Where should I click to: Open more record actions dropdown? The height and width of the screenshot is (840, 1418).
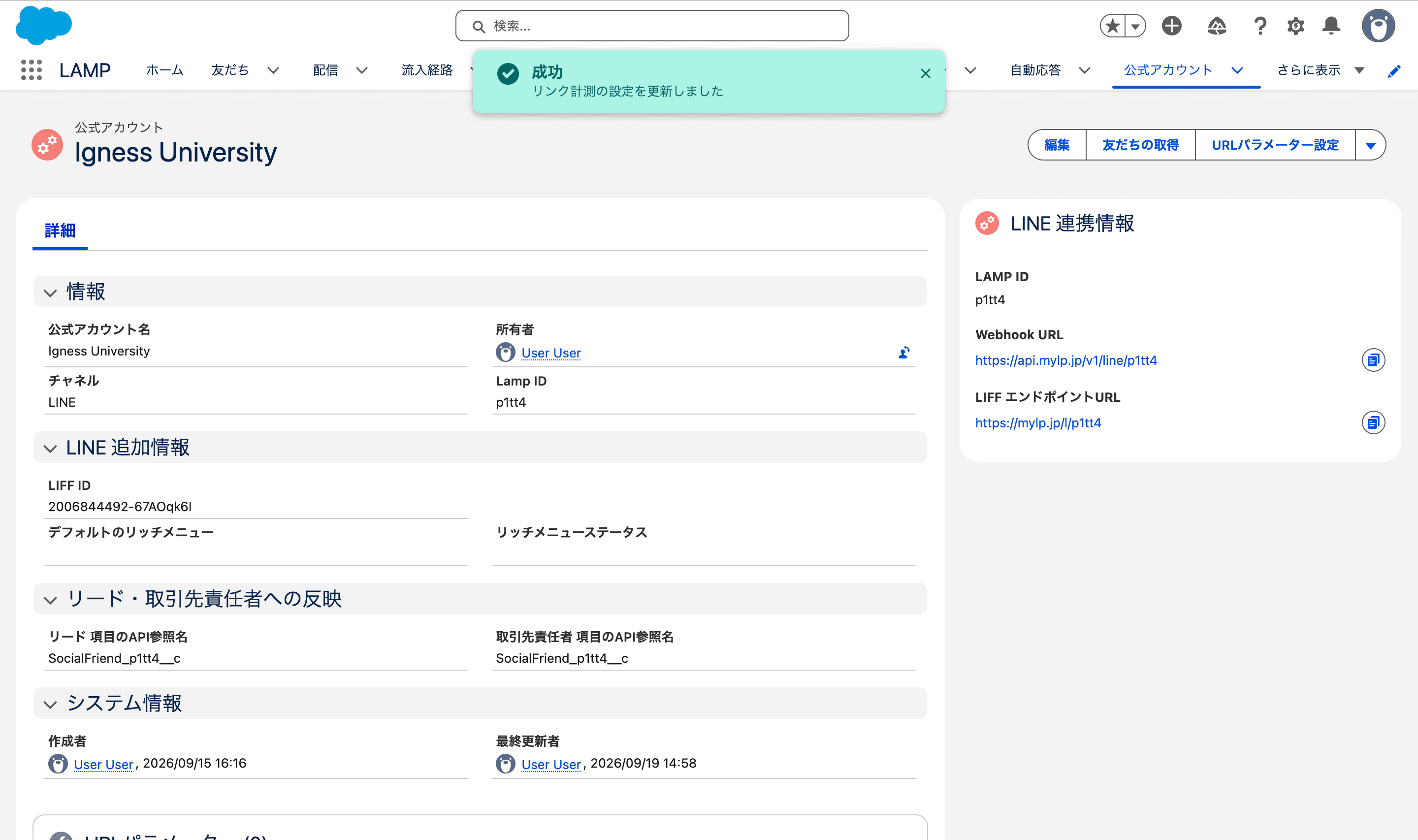(1370, 145)
